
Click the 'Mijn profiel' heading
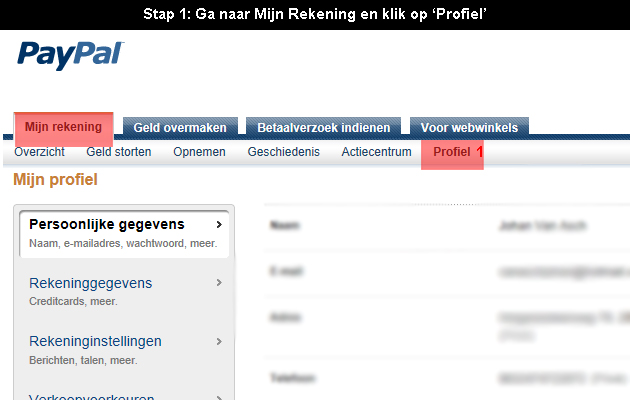[x=55, y=180]
